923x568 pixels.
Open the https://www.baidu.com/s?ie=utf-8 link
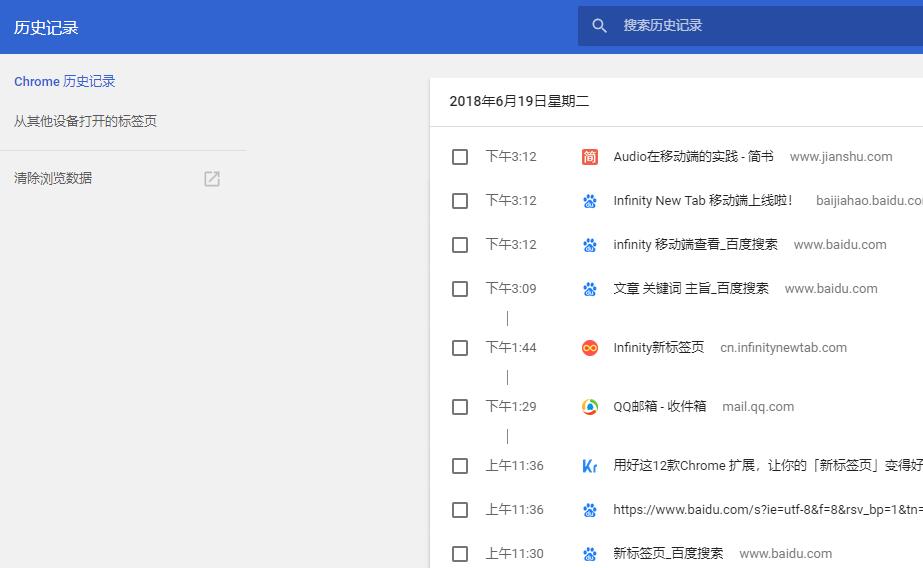coord(768,510)
